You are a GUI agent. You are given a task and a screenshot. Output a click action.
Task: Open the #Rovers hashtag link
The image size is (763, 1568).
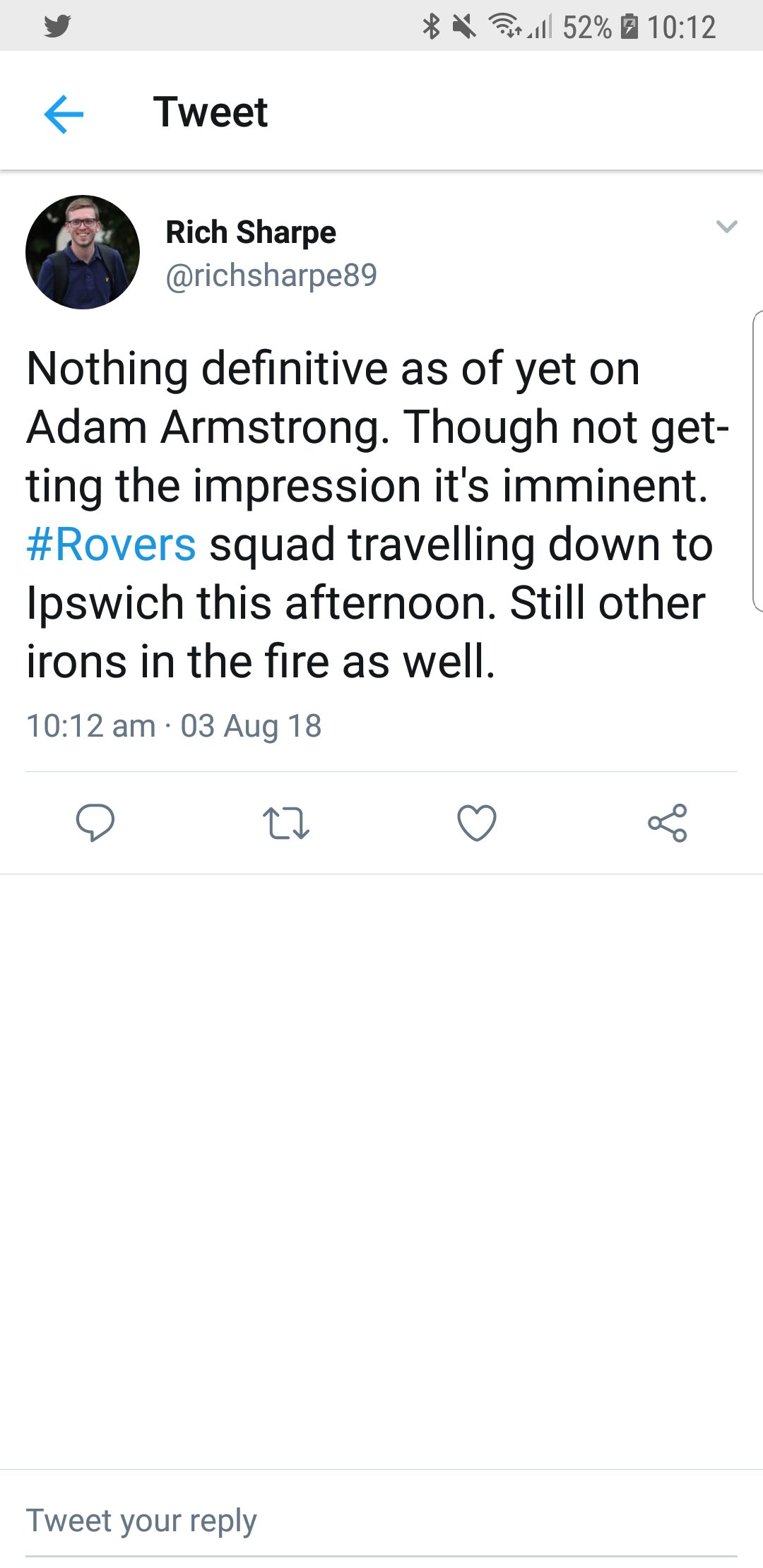pos(111,545)
